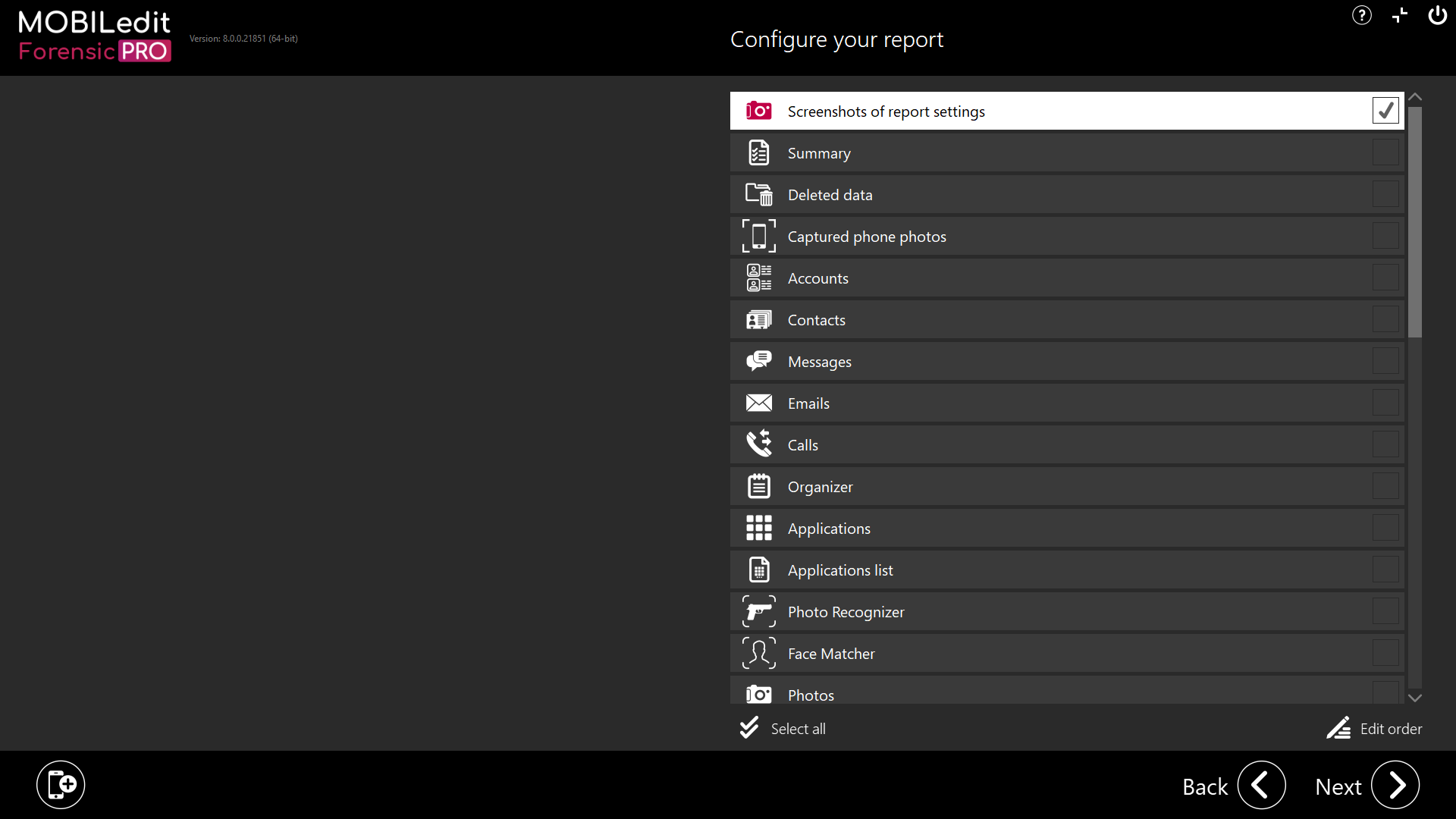The image size is (1456, 819).
Task: Click the add device icon at bottom left
Action: tap(61, 785)
